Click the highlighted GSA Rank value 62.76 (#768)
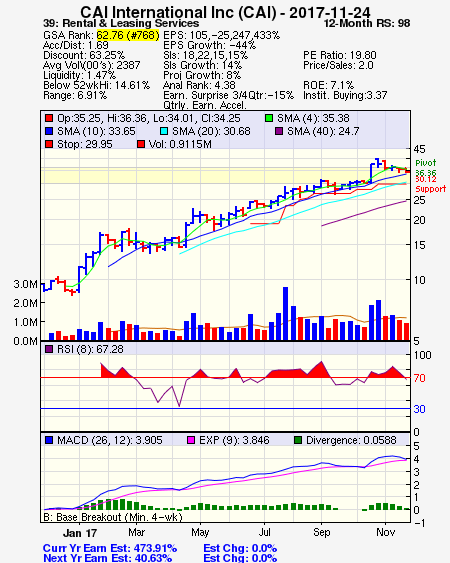 pyautogui.click(x=128, y=35)
